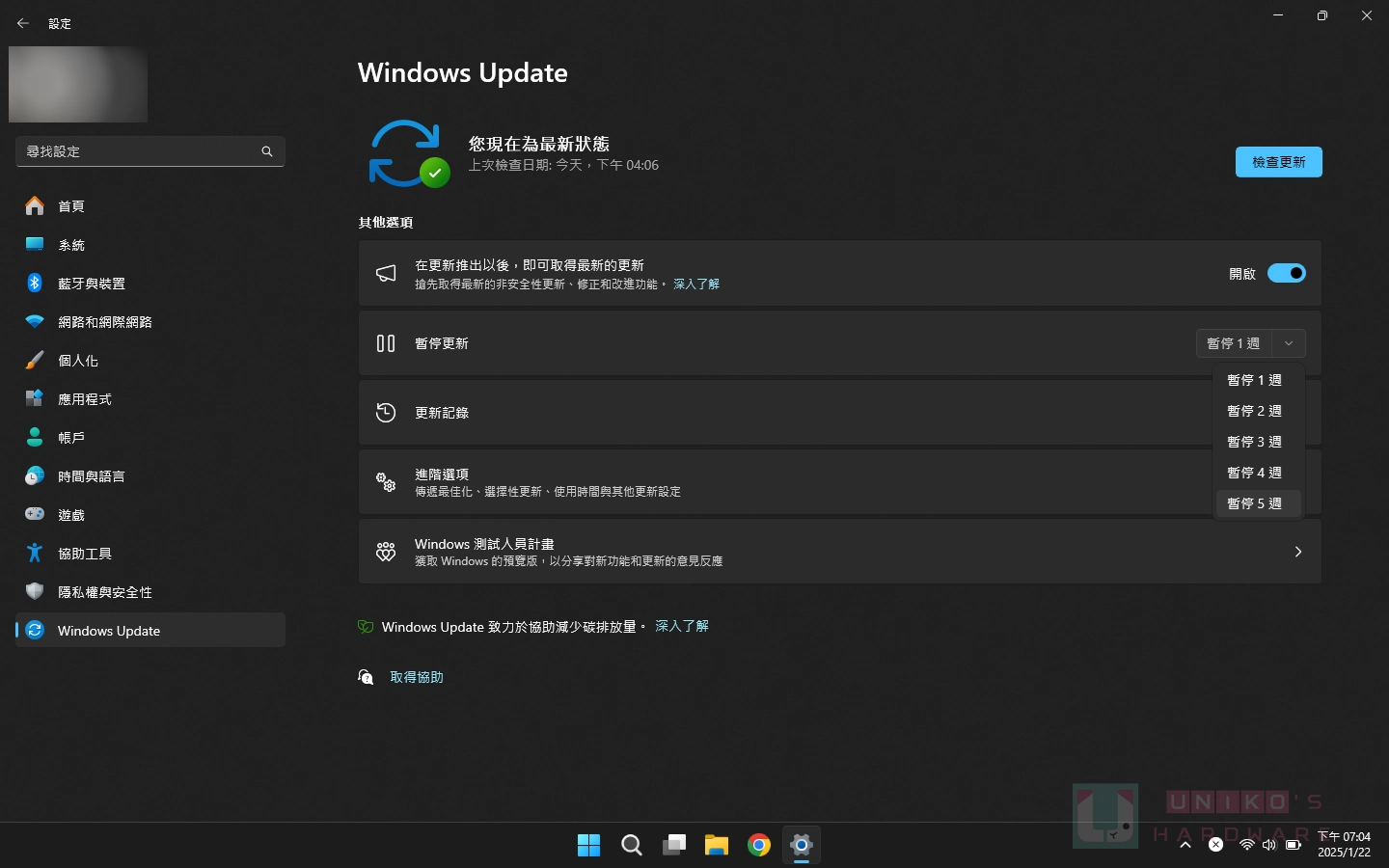Select Windows Update in the sidebar

(150, 630)
